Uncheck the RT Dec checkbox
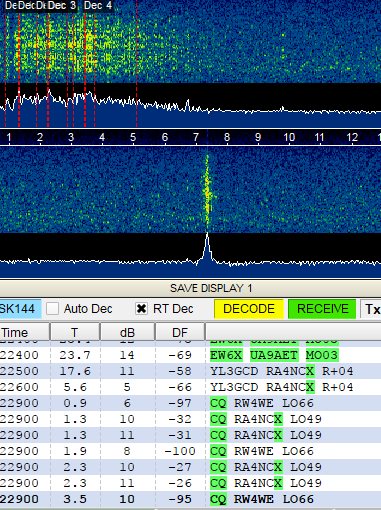 coord(141,309)
